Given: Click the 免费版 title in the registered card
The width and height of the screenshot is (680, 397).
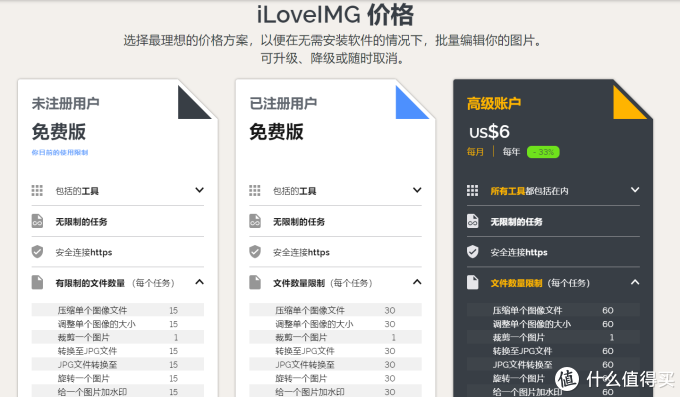Looking at the screenshot, I should coord(276,132).
